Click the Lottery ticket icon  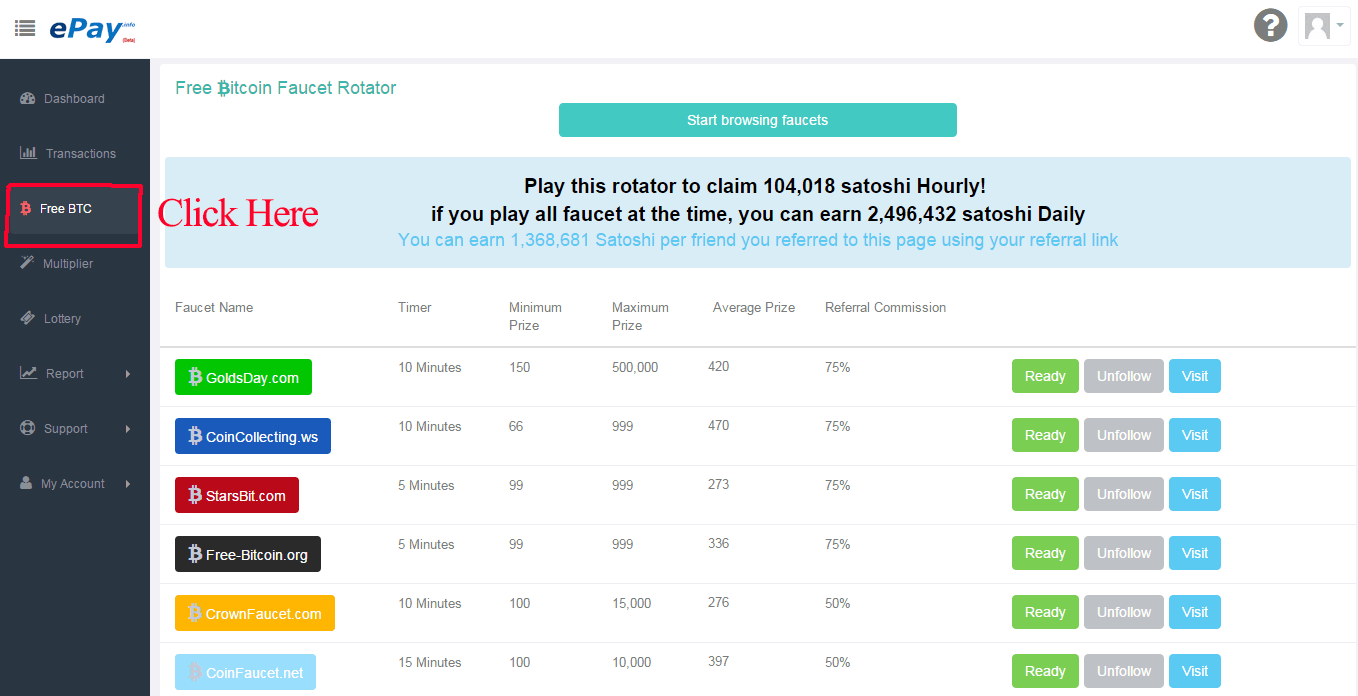coord(27,318)
